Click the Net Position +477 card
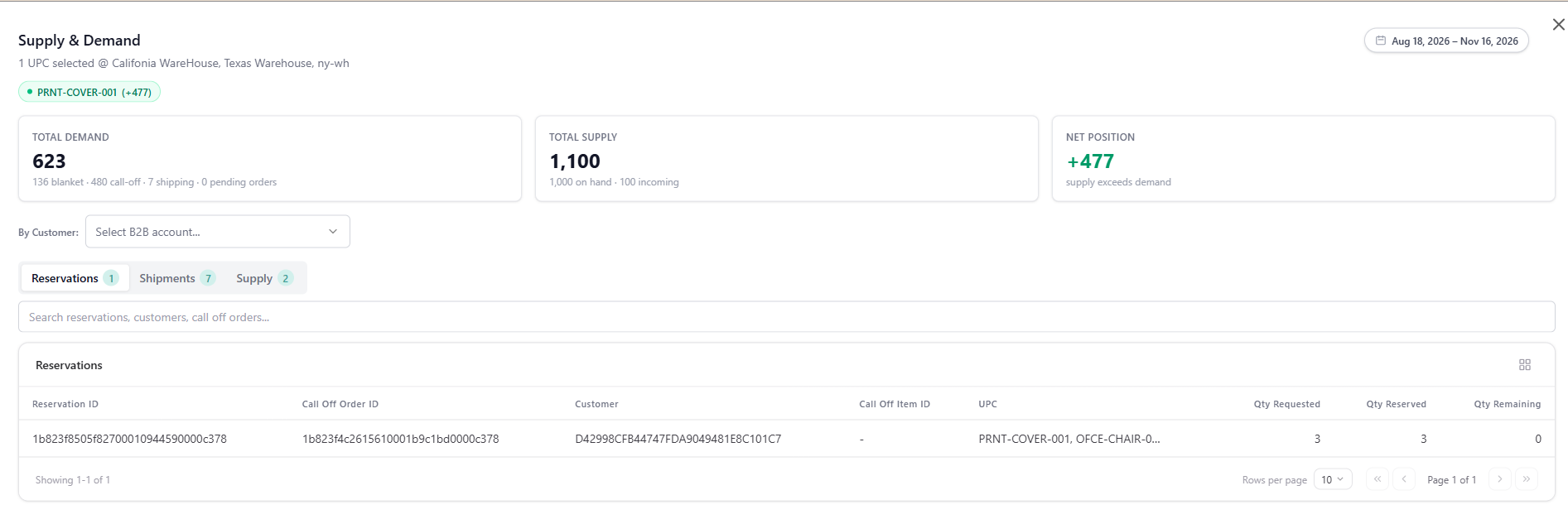Screen dimensions: 1568x524 [x=1303, y=158]
